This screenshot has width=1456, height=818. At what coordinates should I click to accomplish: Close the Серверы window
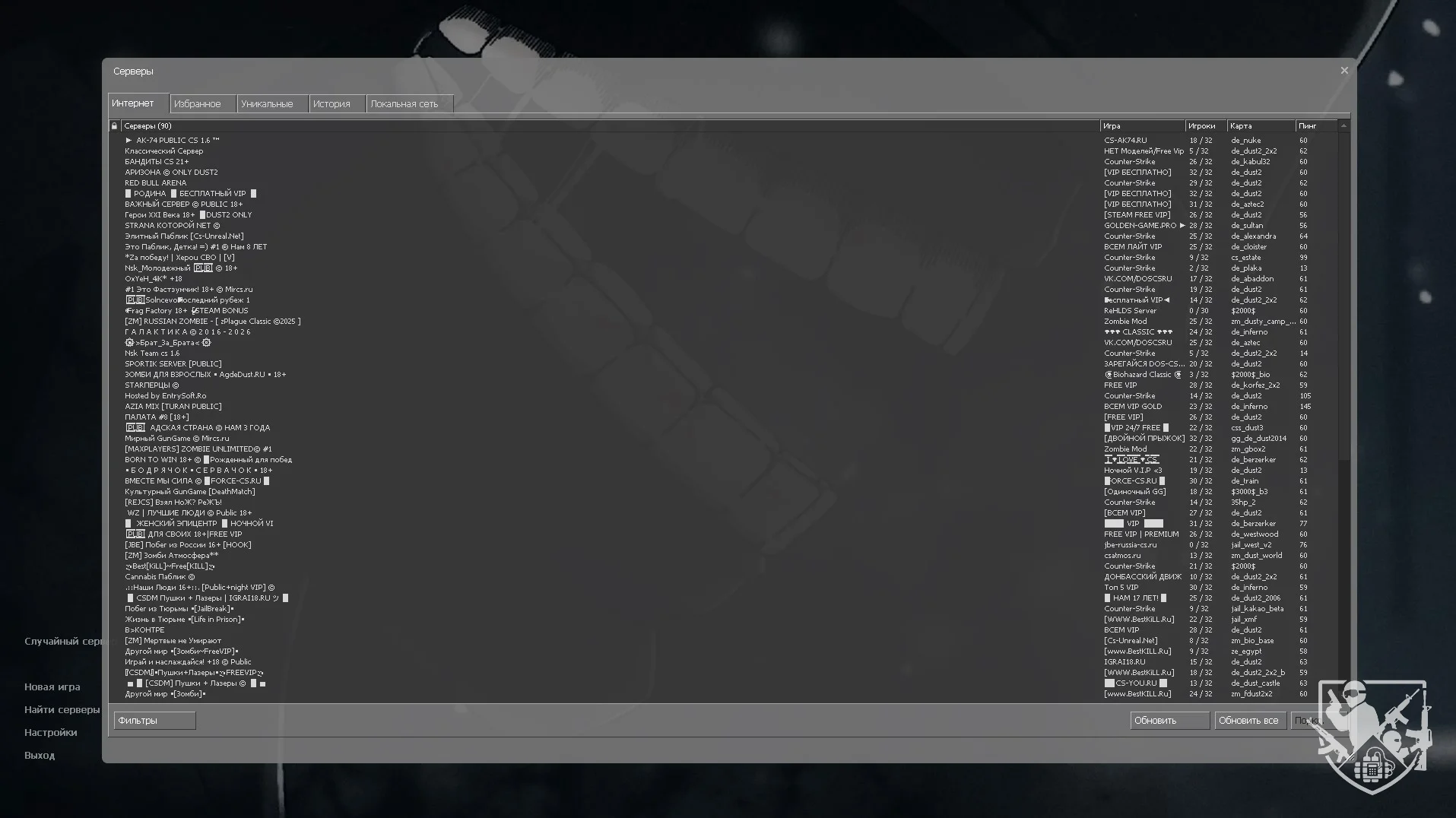click(x=1343, y=71)
